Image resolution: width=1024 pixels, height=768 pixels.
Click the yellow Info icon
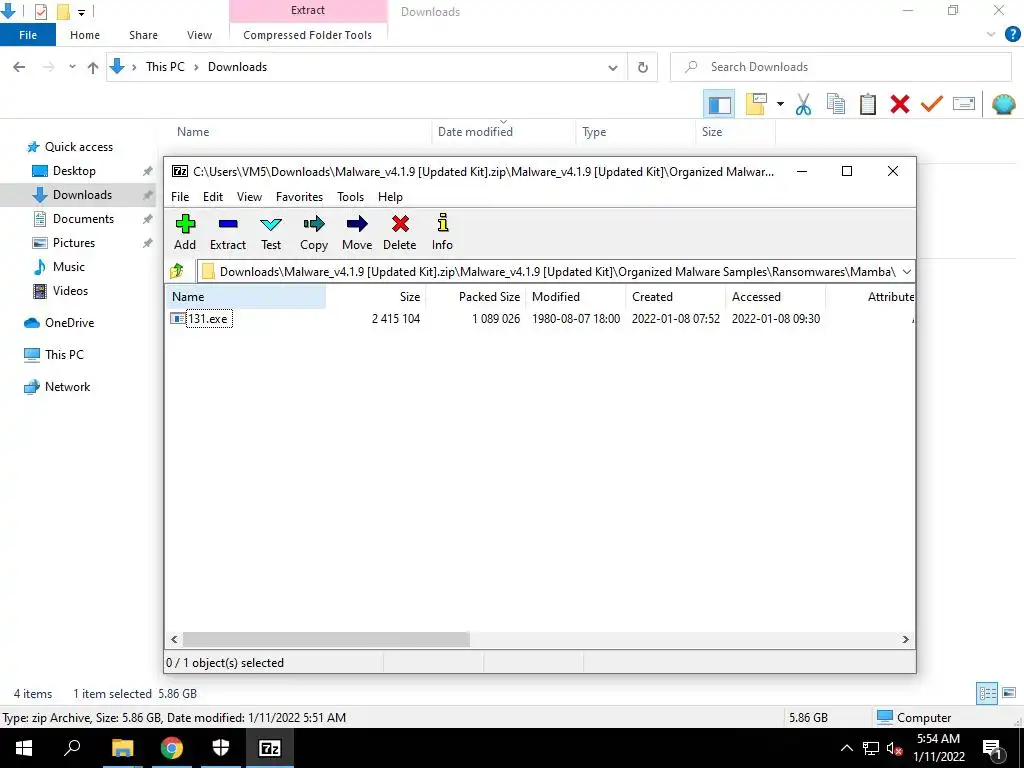(x=443, y=223)
